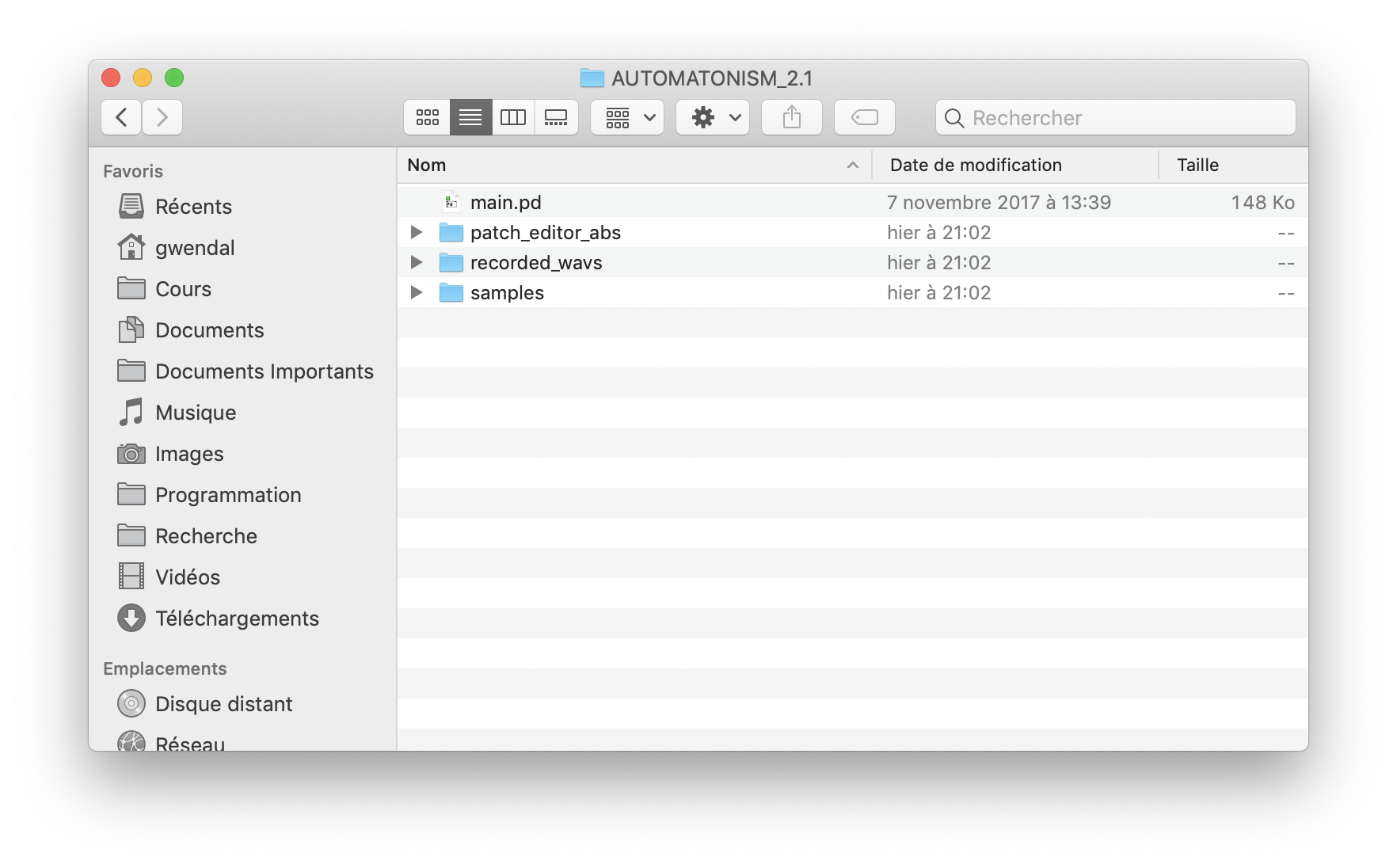Click the disc icon beside Disque distant
The height and width of the screenshot is (868, 1397).
(x=131, y=703)
